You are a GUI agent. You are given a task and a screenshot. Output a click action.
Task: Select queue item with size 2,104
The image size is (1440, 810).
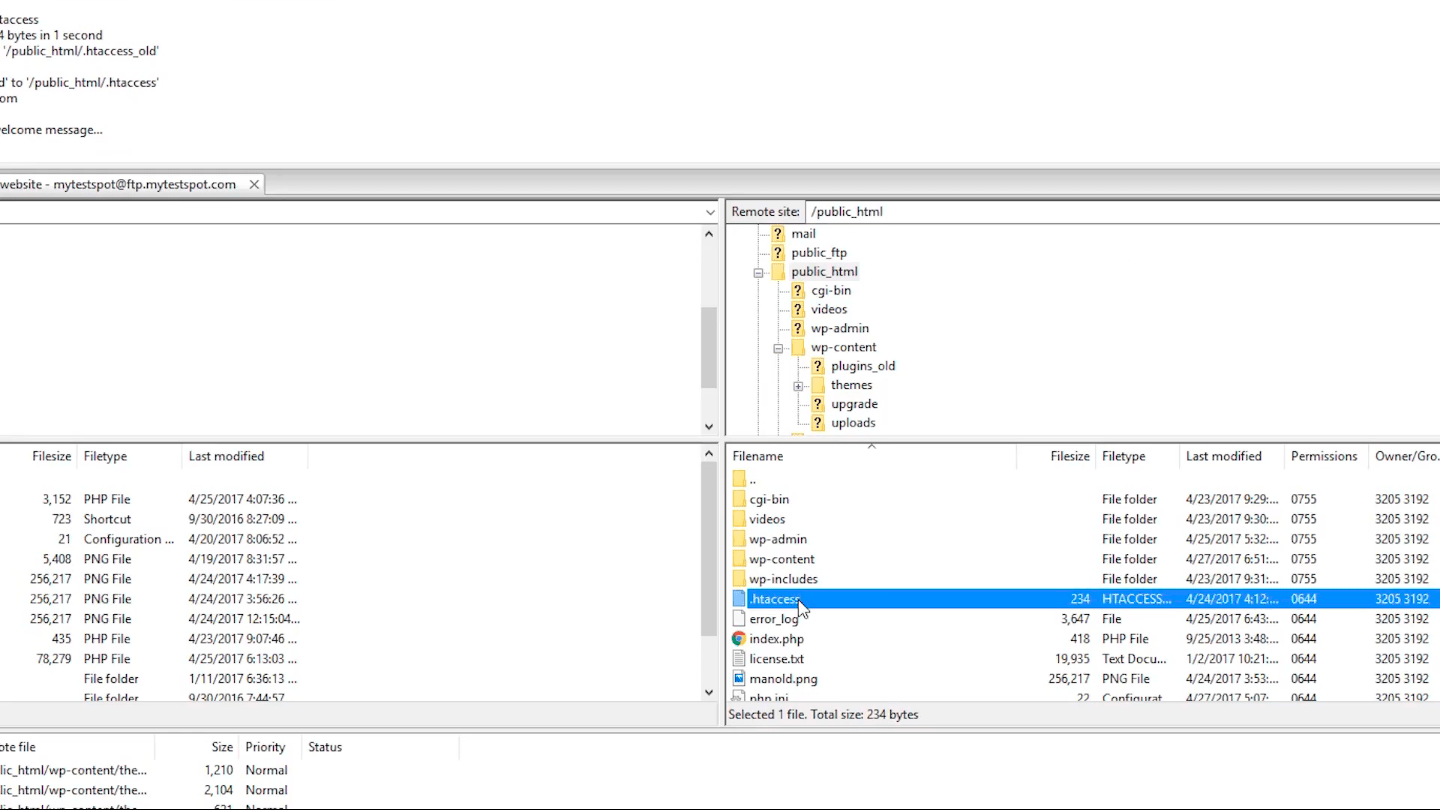(230, 790)
